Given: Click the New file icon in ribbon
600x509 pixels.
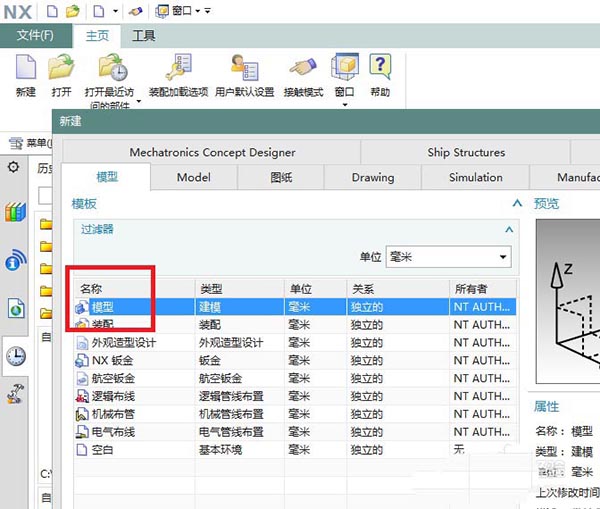Looking at the screenshot, I should coord(26,67).
